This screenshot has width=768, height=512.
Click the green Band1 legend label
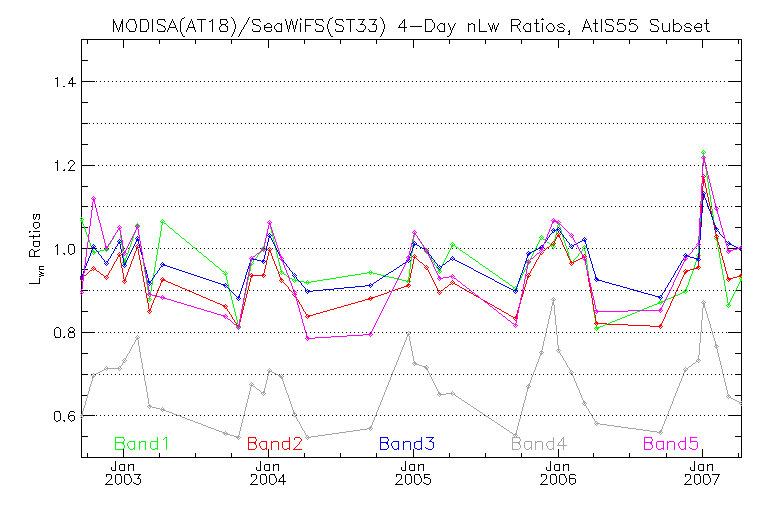click(142, 444)
